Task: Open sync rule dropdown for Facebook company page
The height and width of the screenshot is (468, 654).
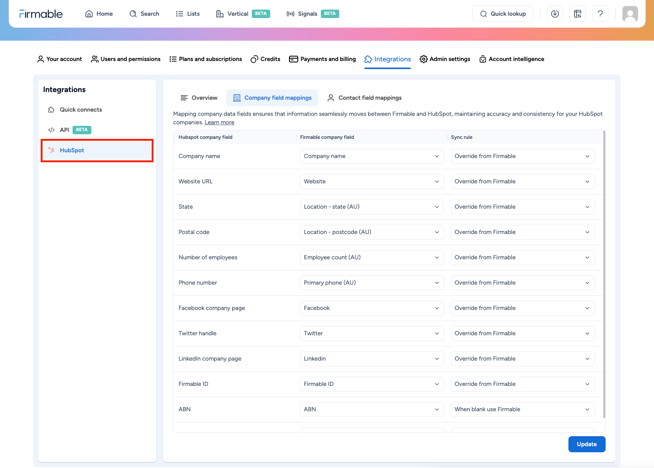Action: pyautogui.click(x=522, y=308)
